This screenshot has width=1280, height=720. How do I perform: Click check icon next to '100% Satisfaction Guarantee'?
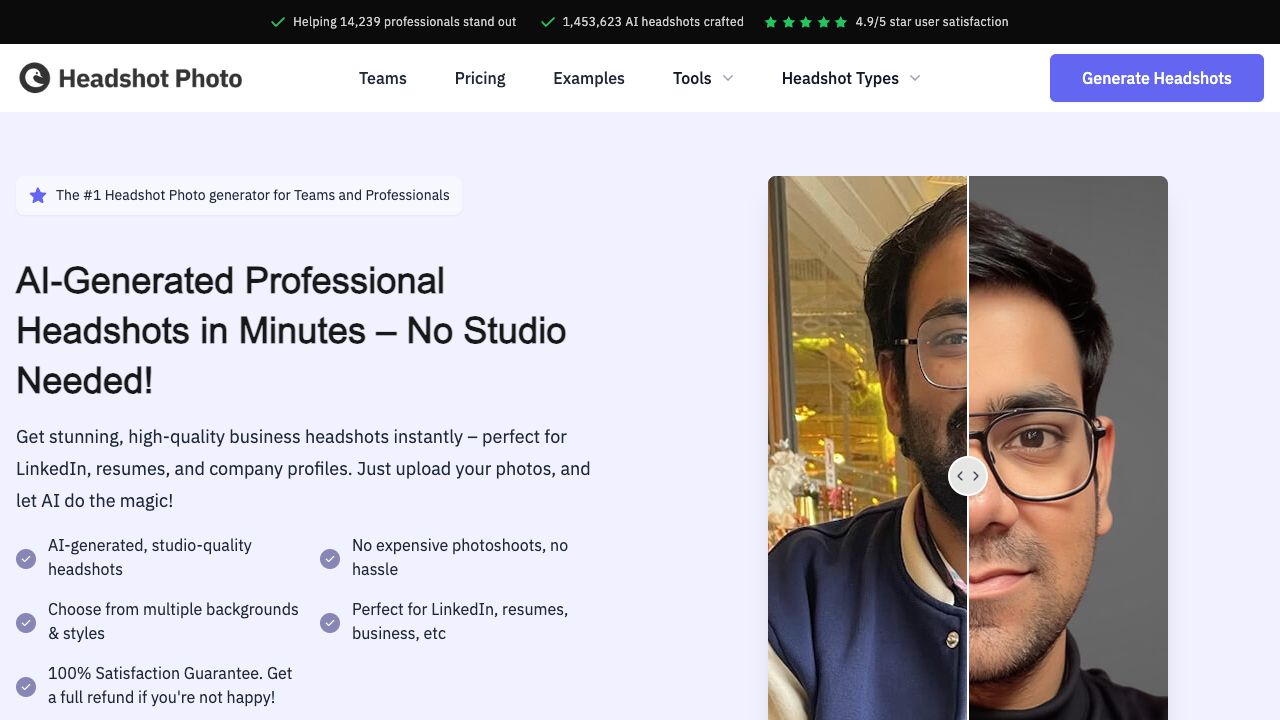pos(26,686)
